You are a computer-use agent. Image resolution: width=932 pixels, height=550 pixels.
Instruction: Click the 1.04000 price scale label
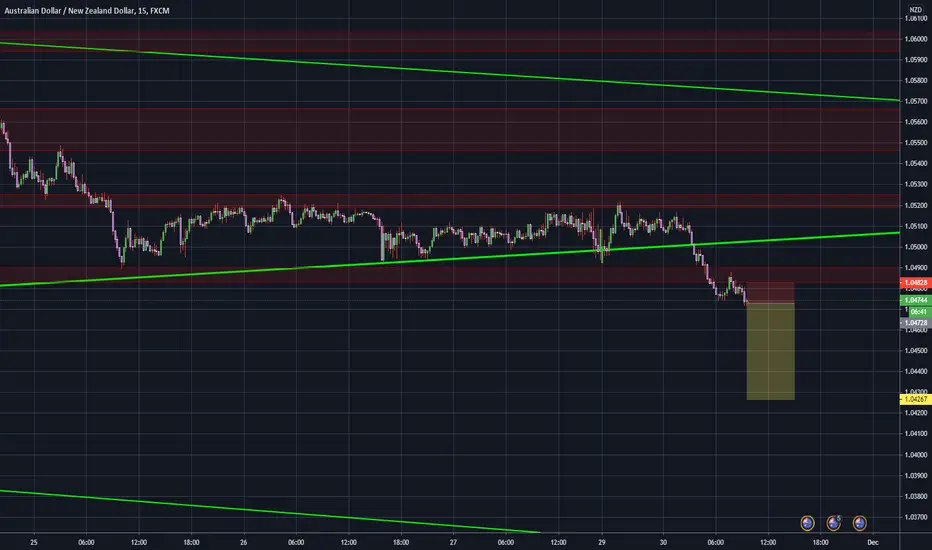pos(915,455)
